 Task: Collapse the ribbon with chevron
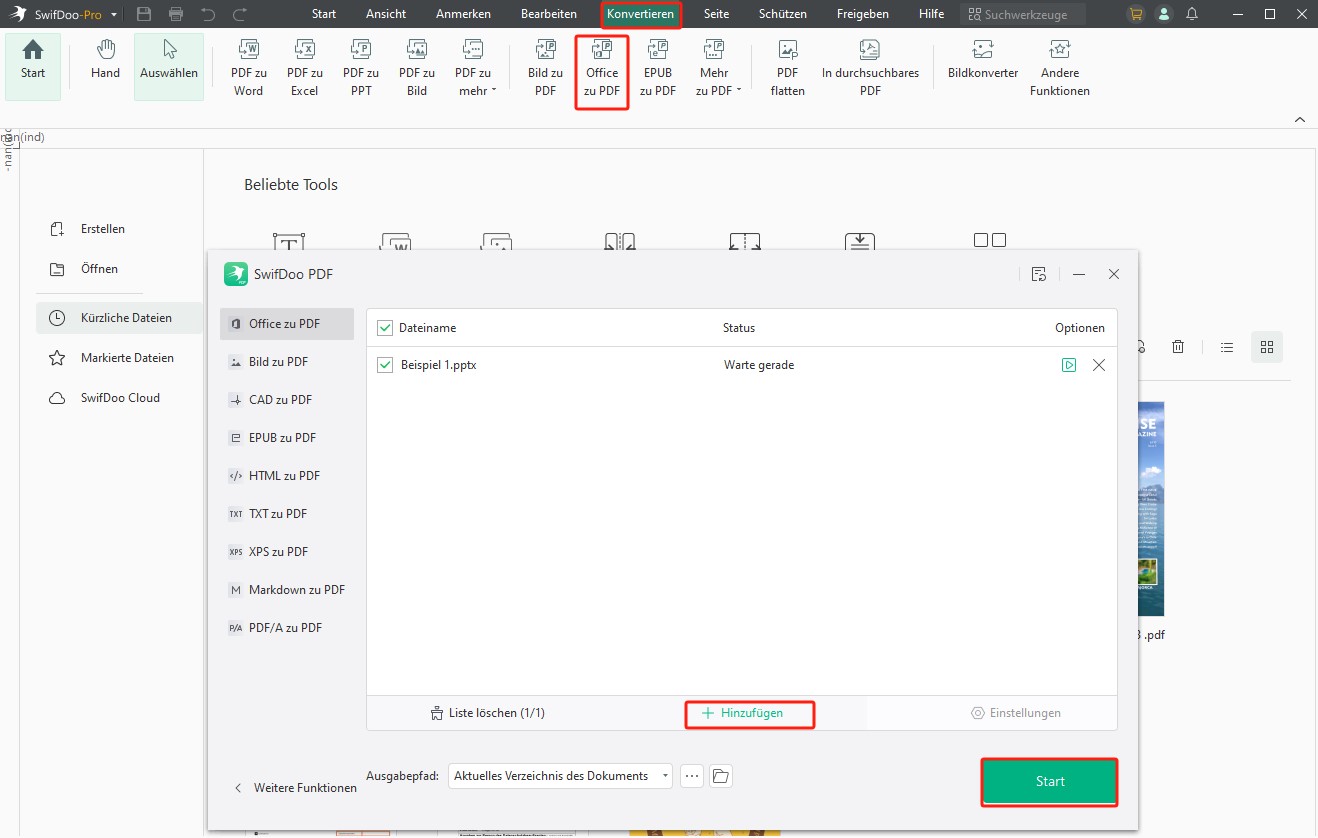1300,119
